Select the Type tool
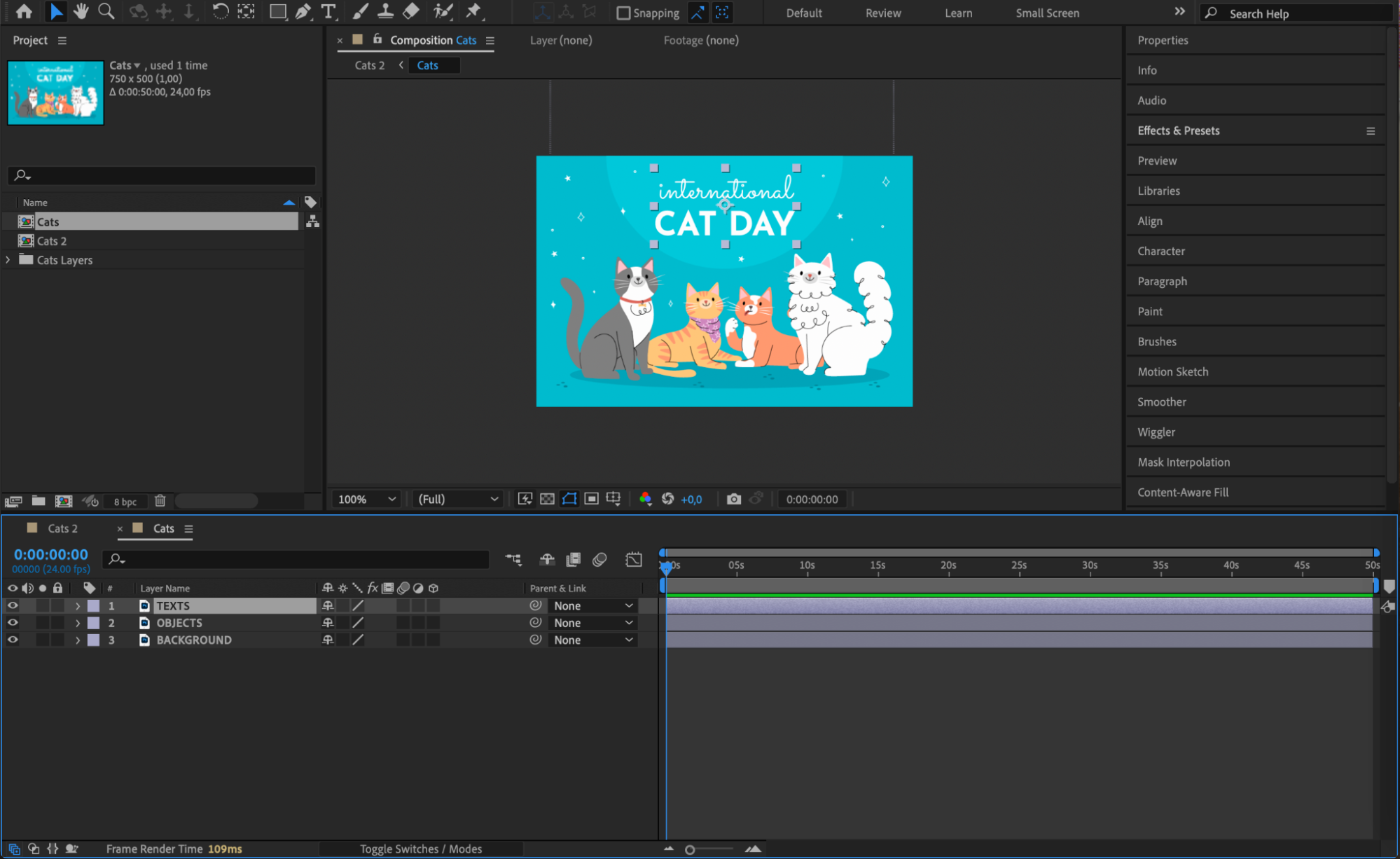 [328, 11]
